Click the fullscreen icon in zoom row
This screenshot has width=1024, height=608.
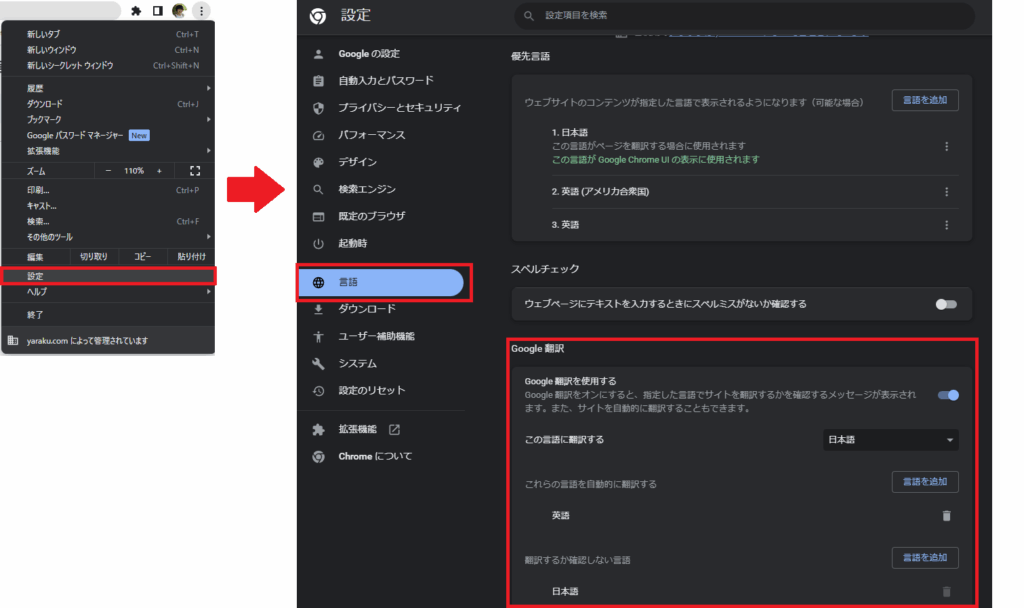195,171
